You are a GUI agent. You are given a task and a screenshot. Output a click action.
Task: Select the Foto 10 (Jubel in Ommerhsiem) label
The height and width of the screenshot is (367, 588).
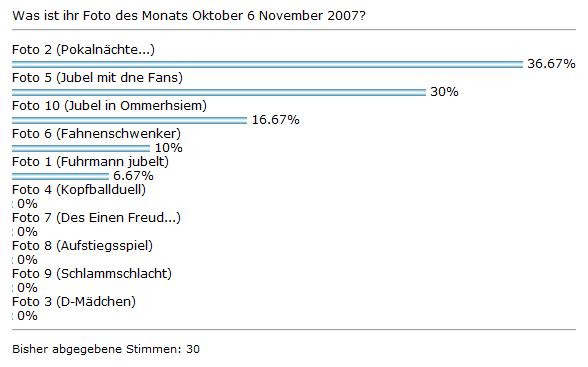coord(110,106)
